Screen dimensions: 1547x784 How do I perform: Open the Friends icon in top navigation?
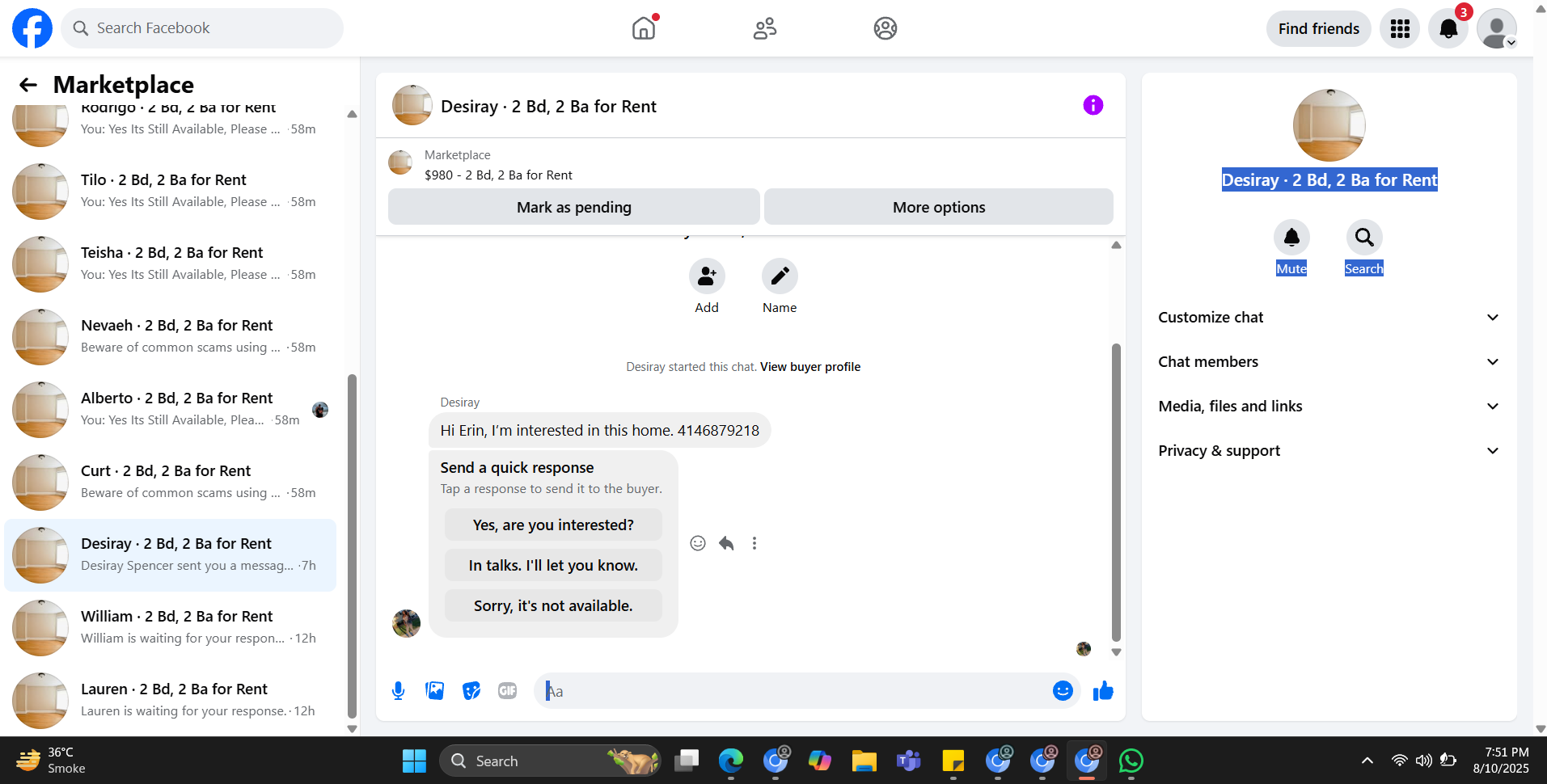(765, 28)
